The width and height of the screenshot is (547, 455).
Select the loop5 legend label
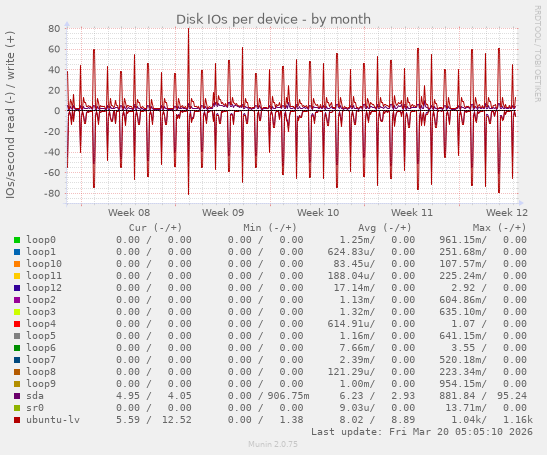tap(41, 336)
